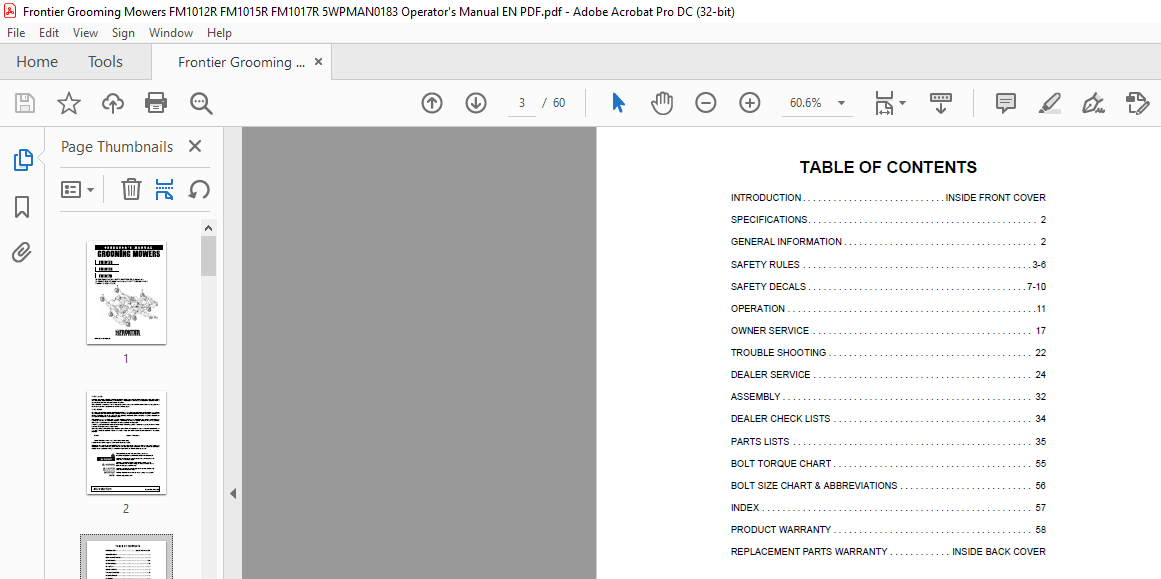The height and width of the screenshot is (579, 1161).
Task: Select page 3 table of contents thumbnail
Action: [x=126, y=559]
